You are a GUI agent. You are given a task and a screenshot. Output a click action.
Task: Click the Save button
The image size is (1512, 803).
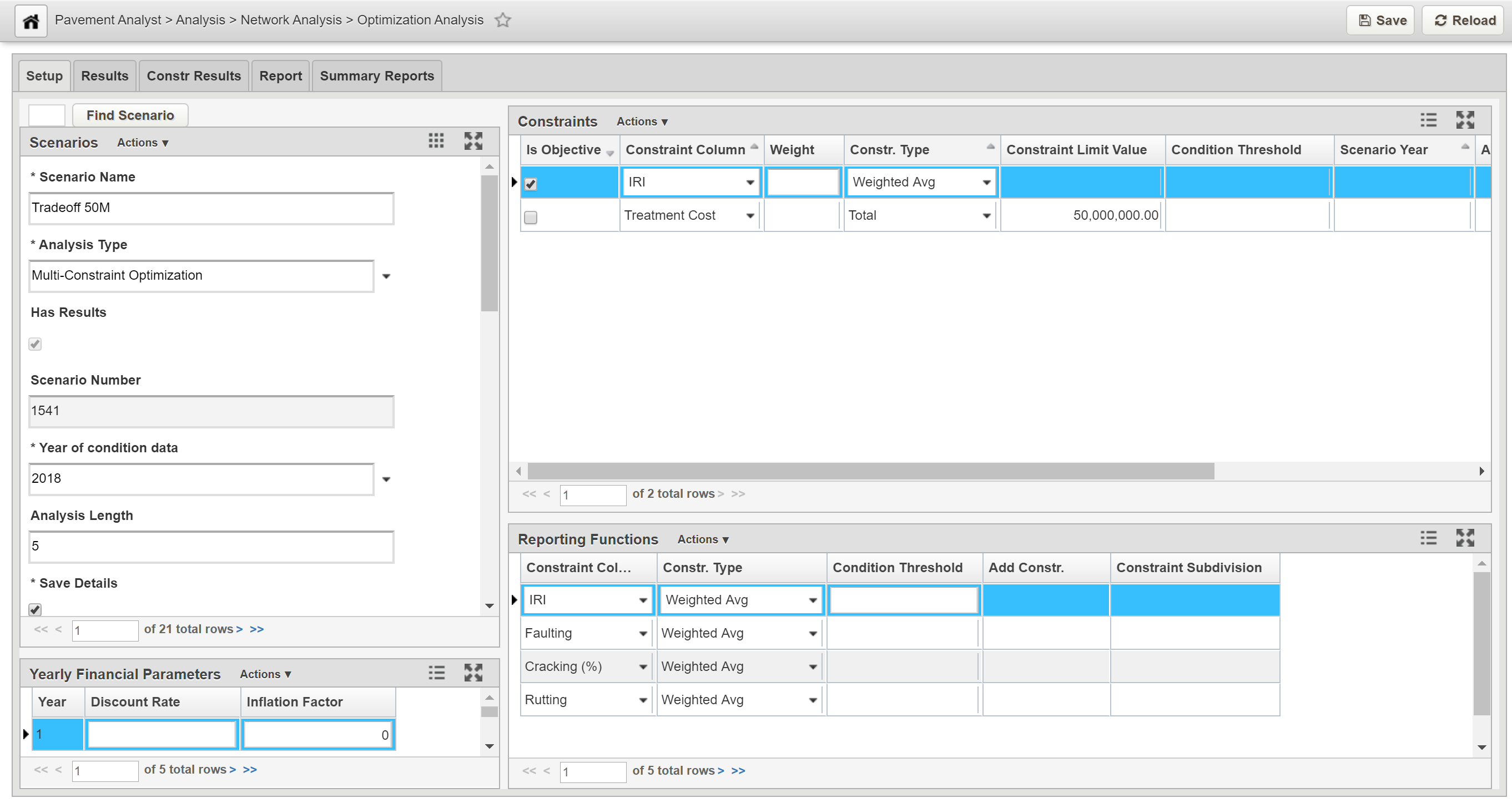click(x=1382, y=21)
